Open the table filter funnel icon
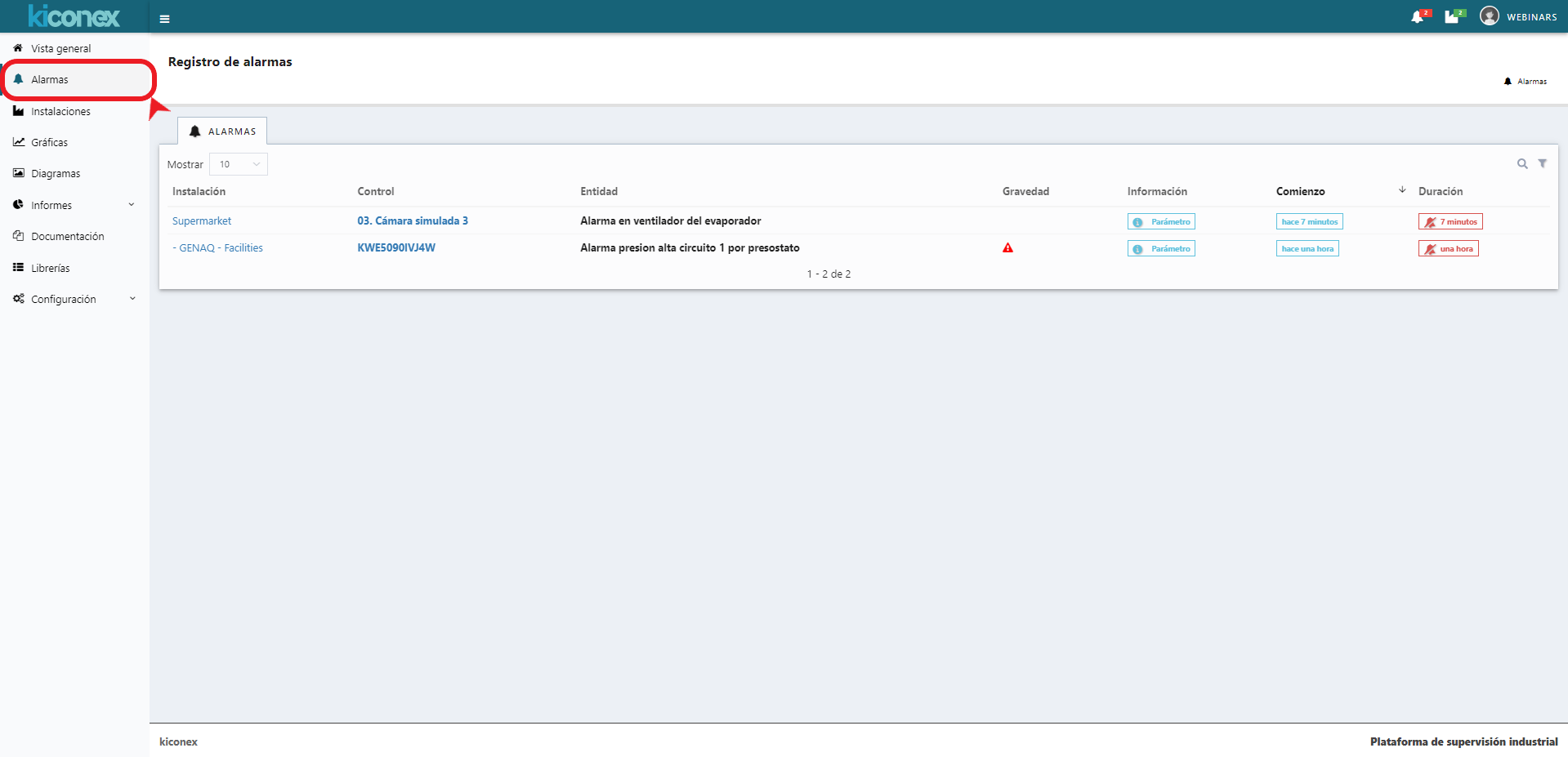This screenshot has width=1568, height=757. click(x=1543, y=163)
